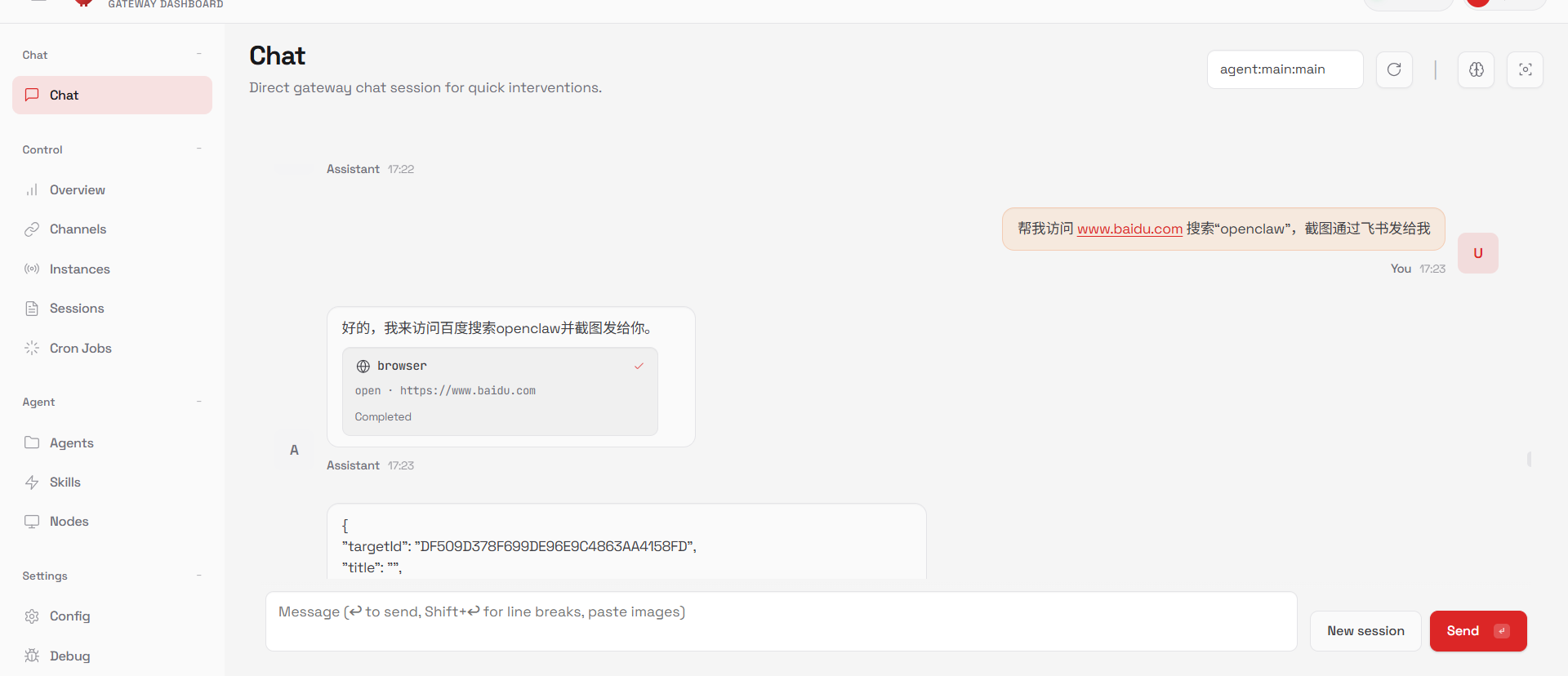Collapse the Settings sidebar group
Viewport: 1568px width, 676px height.
pyautogui.click(x=199, y=576)
